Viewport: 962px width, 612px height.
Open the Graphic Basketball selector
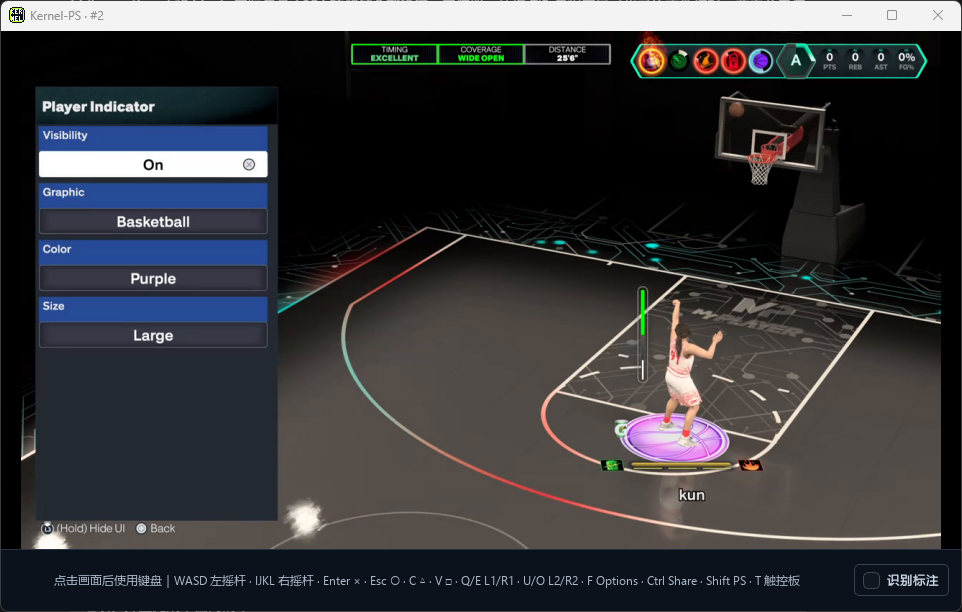tap(153, 221)
